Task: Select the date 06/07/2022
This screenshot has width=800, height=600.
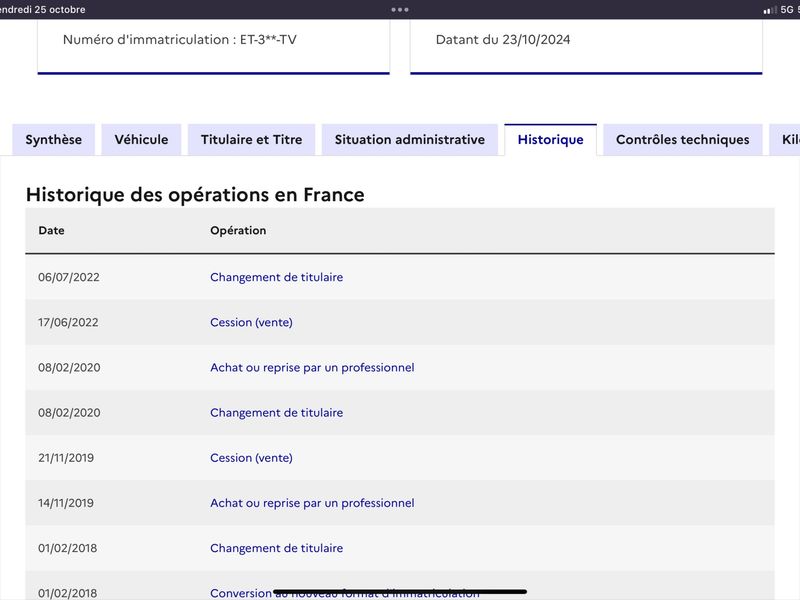Action: tap(69, 277)
